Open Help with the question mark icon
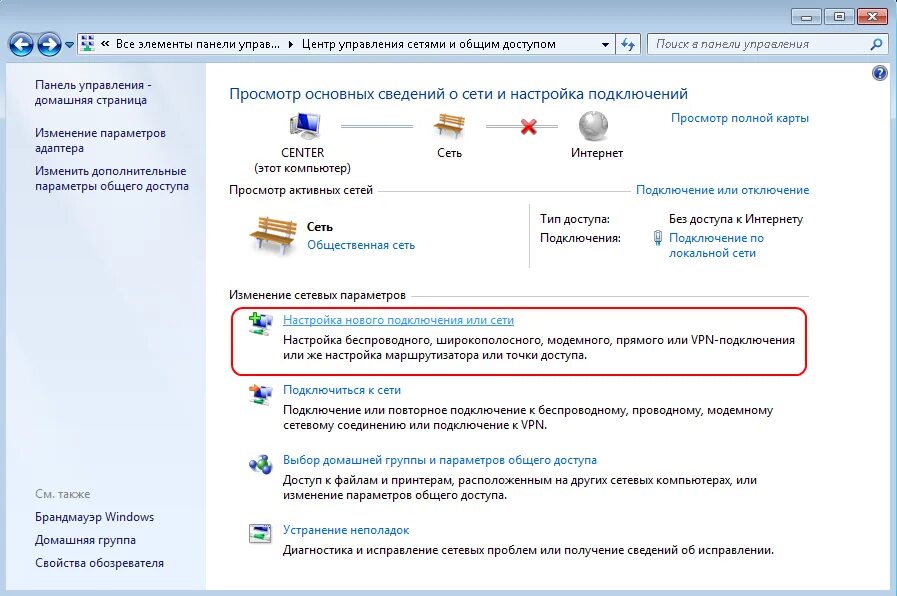This screenshot has width=897, height=596. 879,73
